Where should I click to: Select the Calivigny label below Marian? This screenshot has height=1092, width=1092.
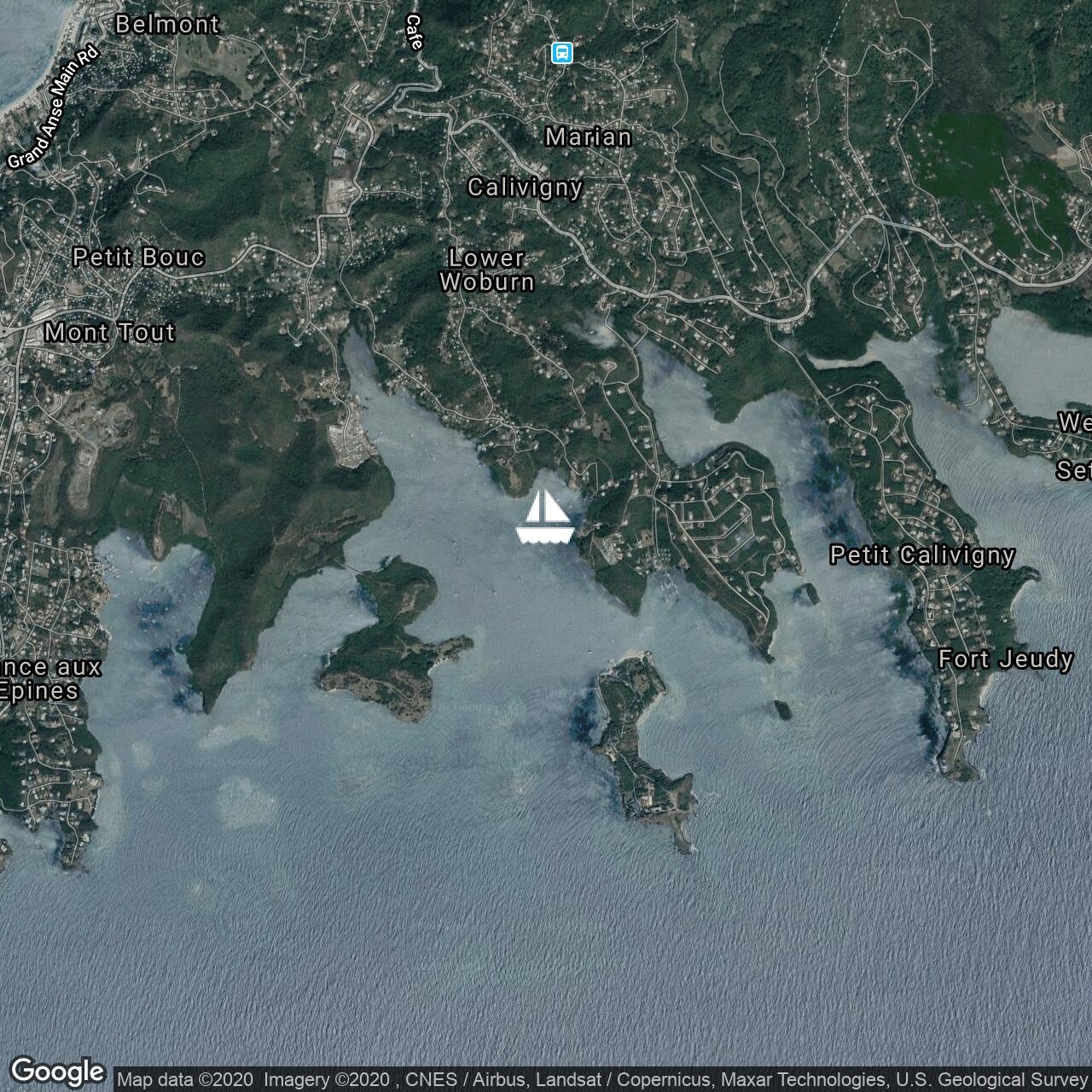525,188
